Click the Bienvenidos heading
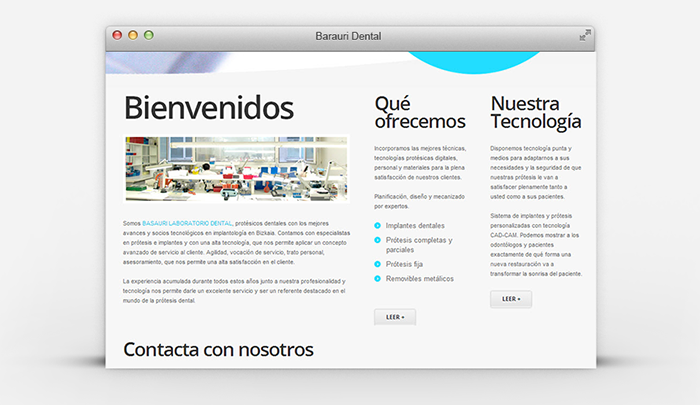Viewport: 700px width, 405px height. tap(209, 108)
